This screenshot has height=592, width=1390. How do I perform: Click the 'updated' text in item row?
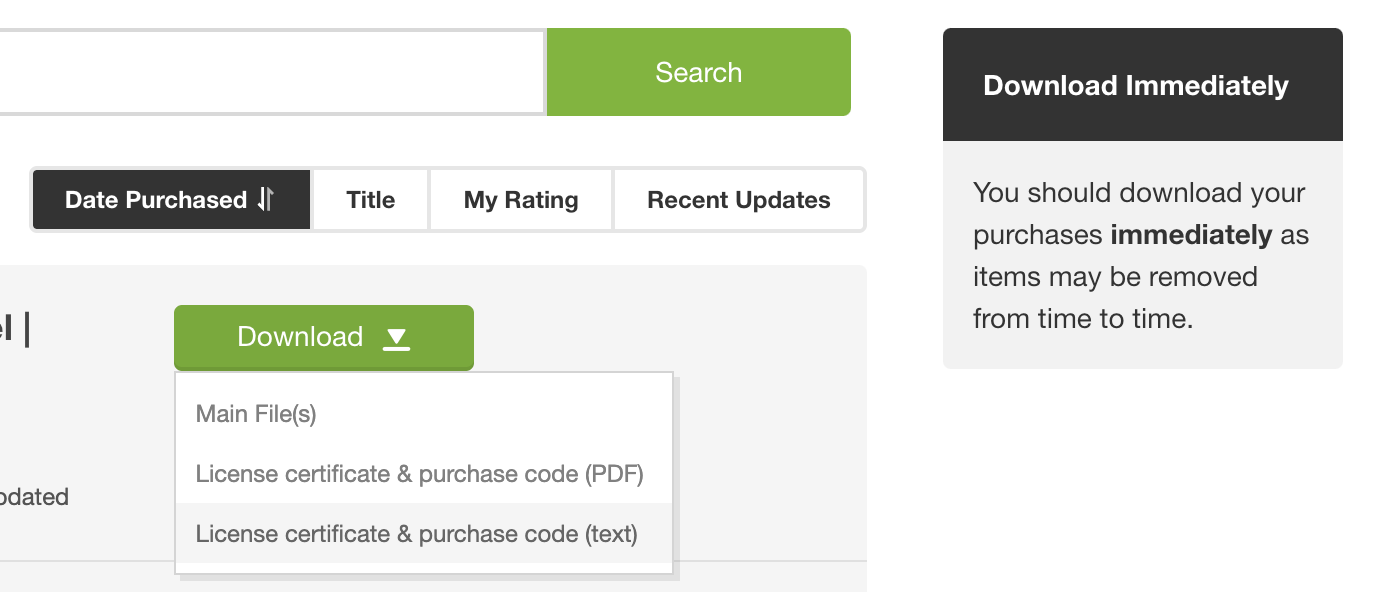tap(34, 497)
